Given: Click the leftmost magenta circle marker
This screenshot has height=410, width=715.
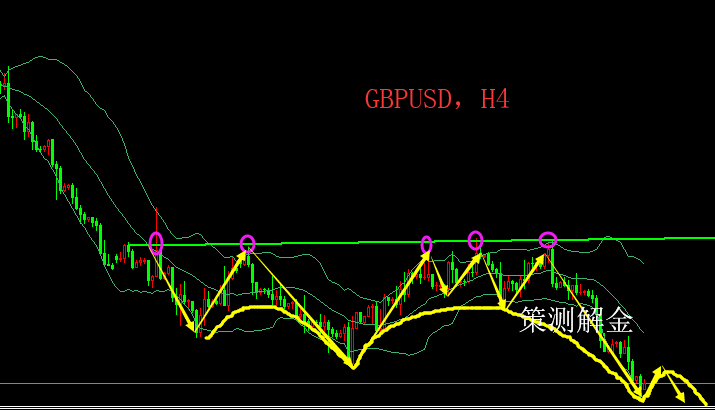Looking at the screenshot, I should pyautogui.click(x=156, y=242).
